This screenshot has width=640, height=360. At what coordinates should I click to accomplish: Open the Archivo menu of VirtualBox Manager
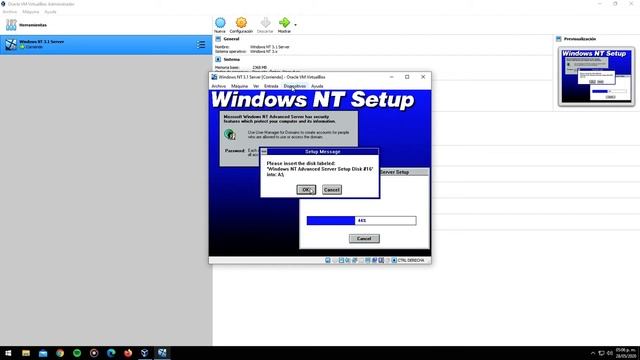coord(10,12)
